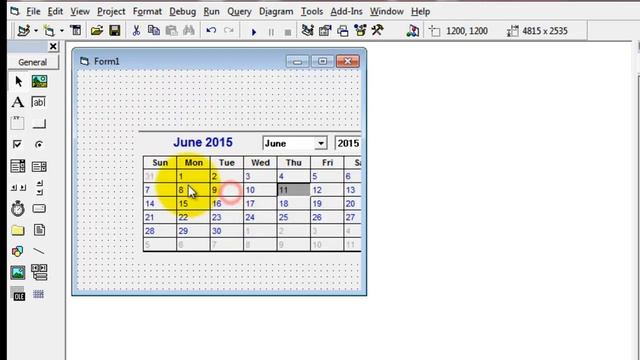Select June 24 in calendar

tap(260, 217)
